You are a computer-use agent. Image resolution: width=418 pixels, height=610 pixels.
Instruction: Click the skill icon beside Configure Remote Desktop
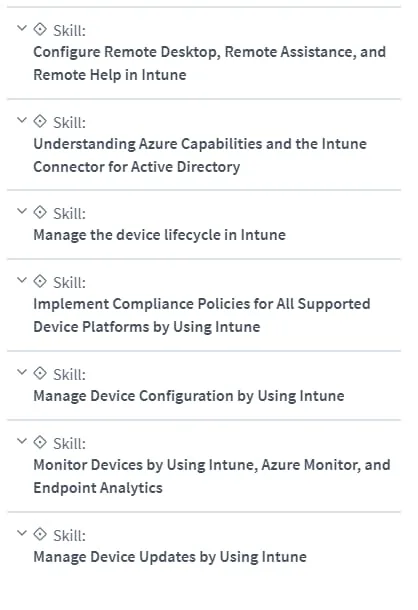40,29
